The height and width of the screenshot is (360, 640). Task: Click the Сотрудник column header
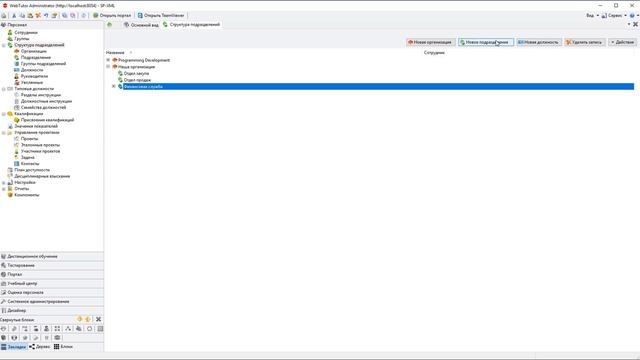tap(434, 53)
